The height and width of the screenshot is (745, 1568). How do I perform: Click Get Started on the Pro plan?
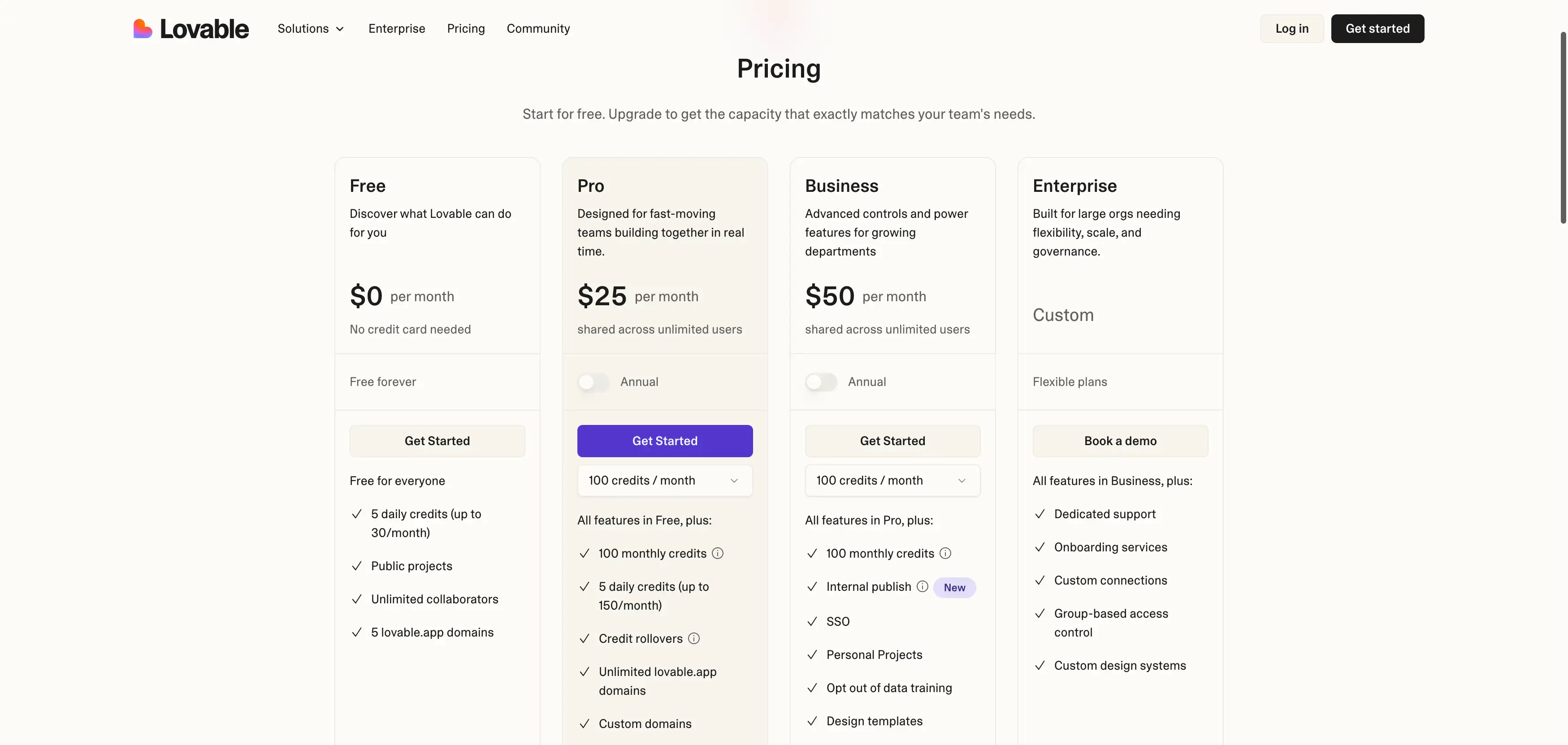tap(665, 441)
